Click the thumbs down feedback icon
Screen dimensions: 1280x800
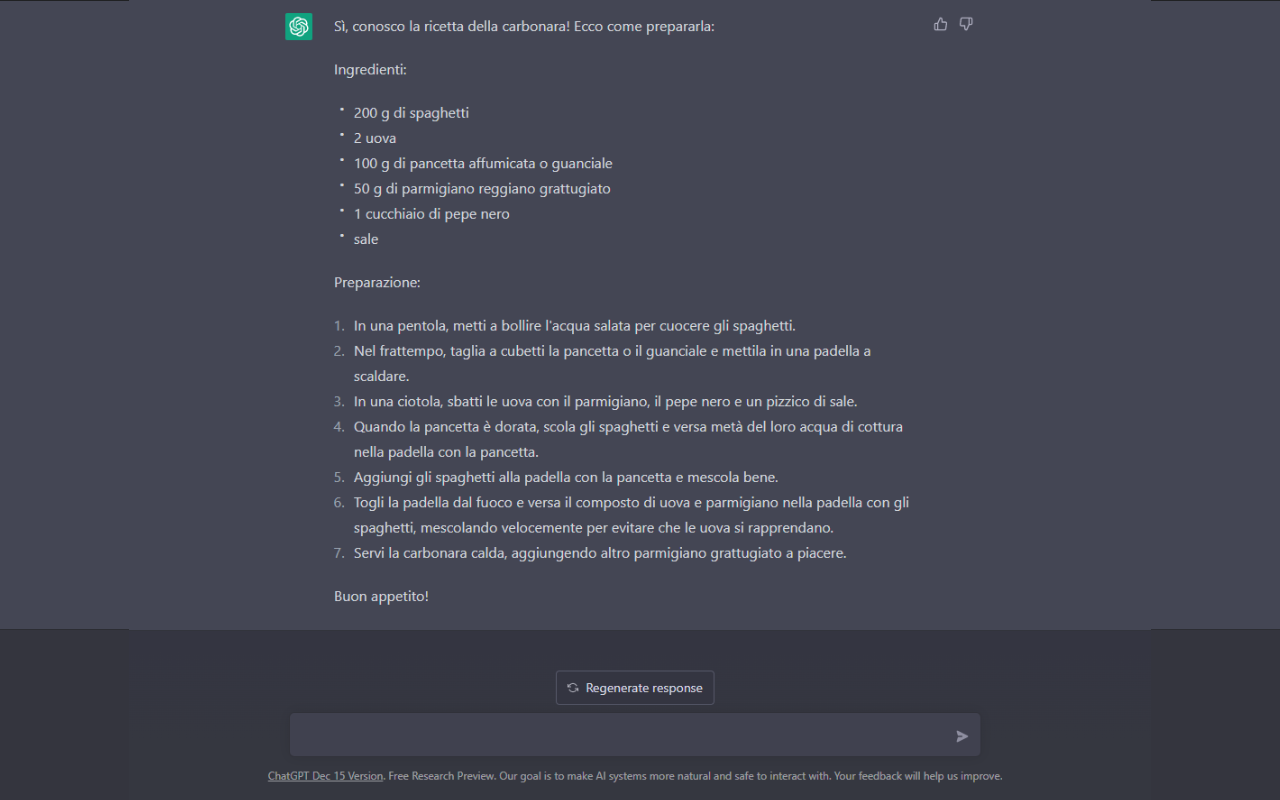tap(966, 24)
